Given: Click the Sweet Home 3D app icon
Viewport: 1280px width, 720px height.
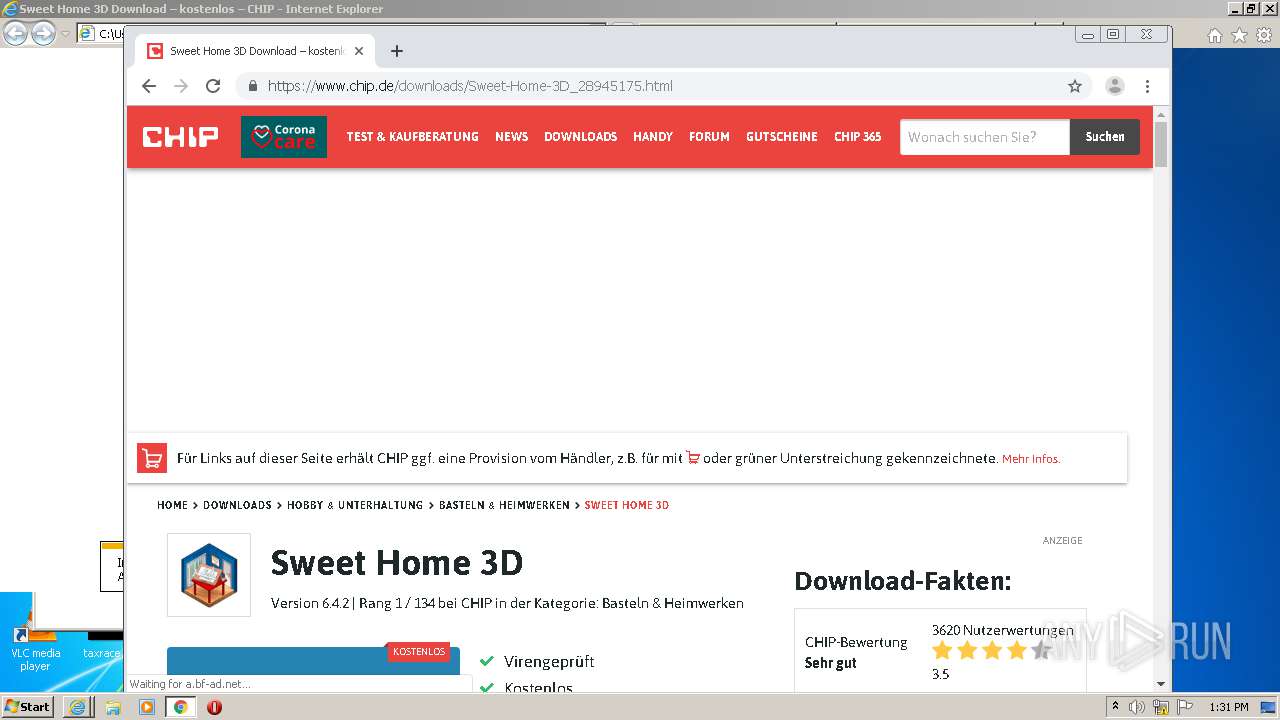Looking at the screenshot, I should click(x=209, y=575).
